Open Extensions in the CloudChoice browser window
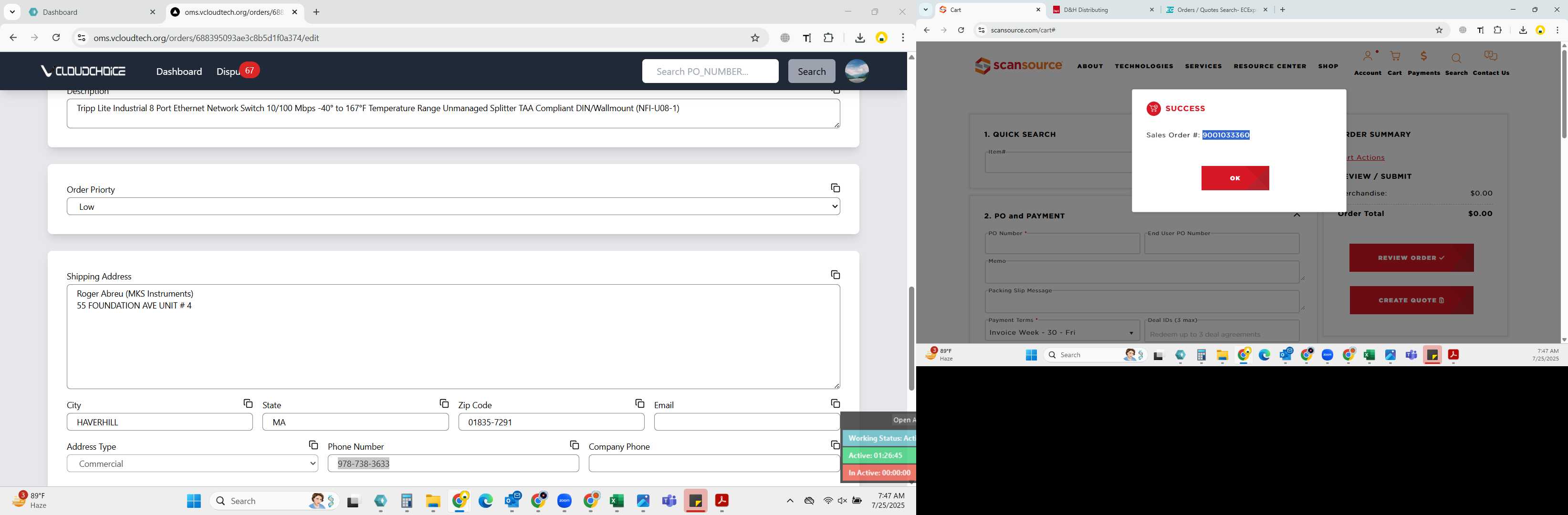The width and height of the screenshot is (1568, 515). point(828,38)
